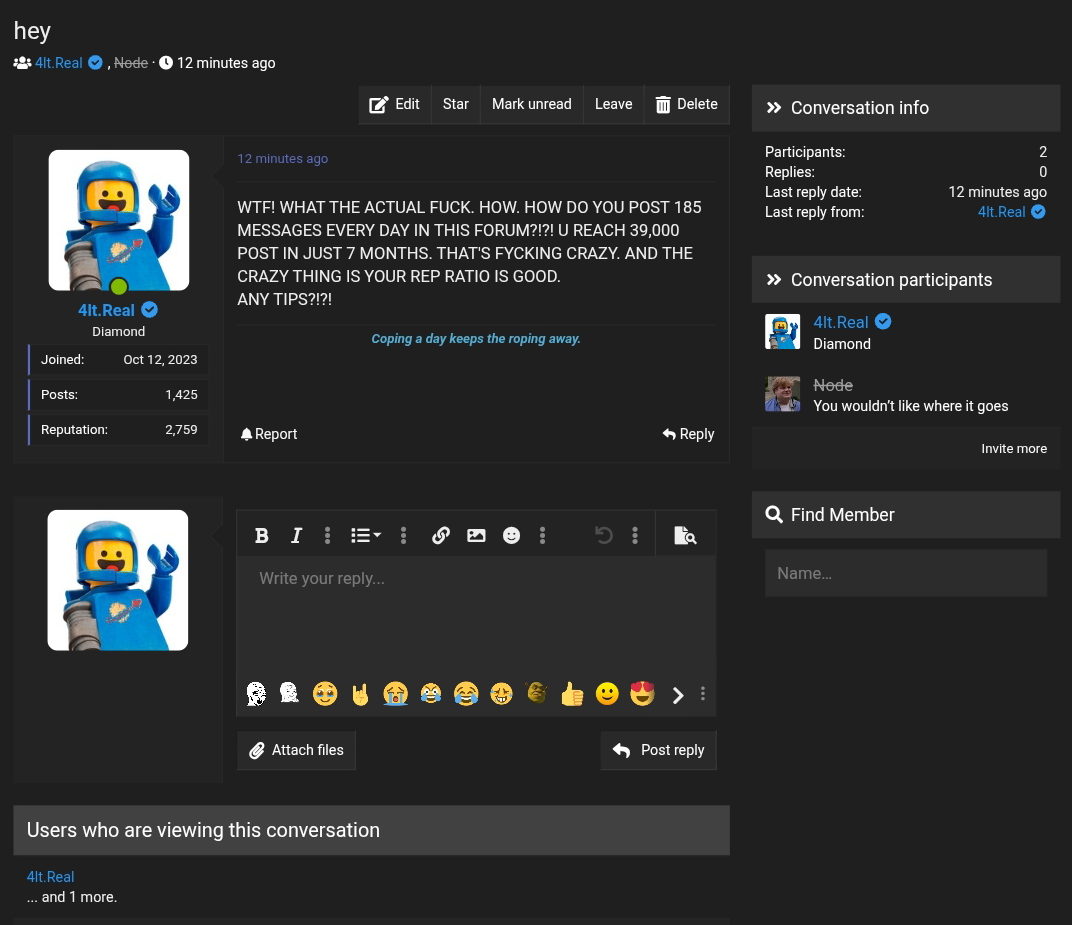Open the smilies picker

click(511, 536)
